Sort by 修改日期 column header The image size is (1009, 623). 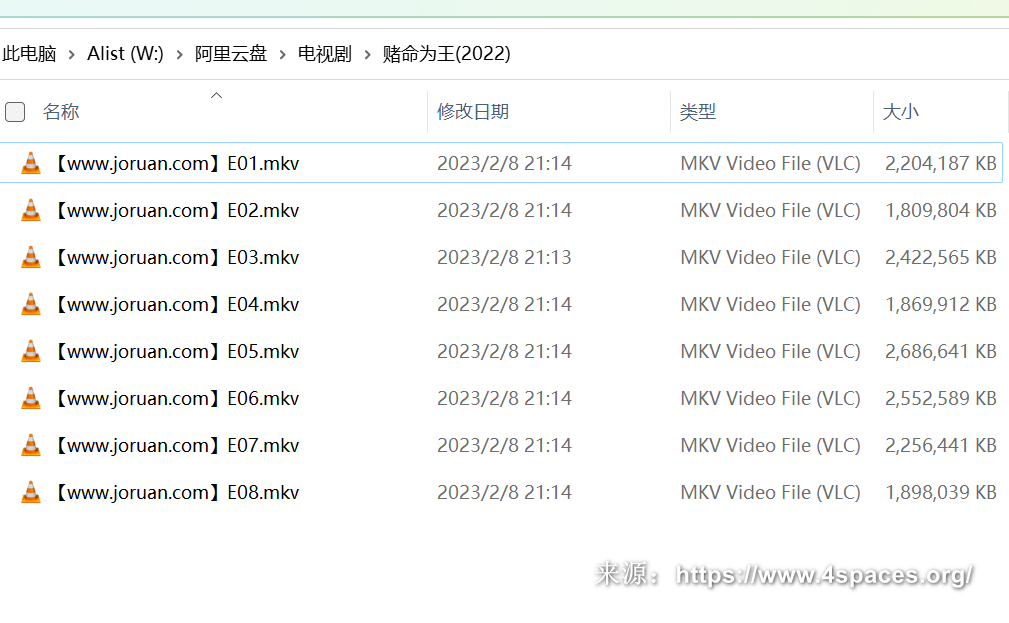pyautogui.click(x=473, y=112)
